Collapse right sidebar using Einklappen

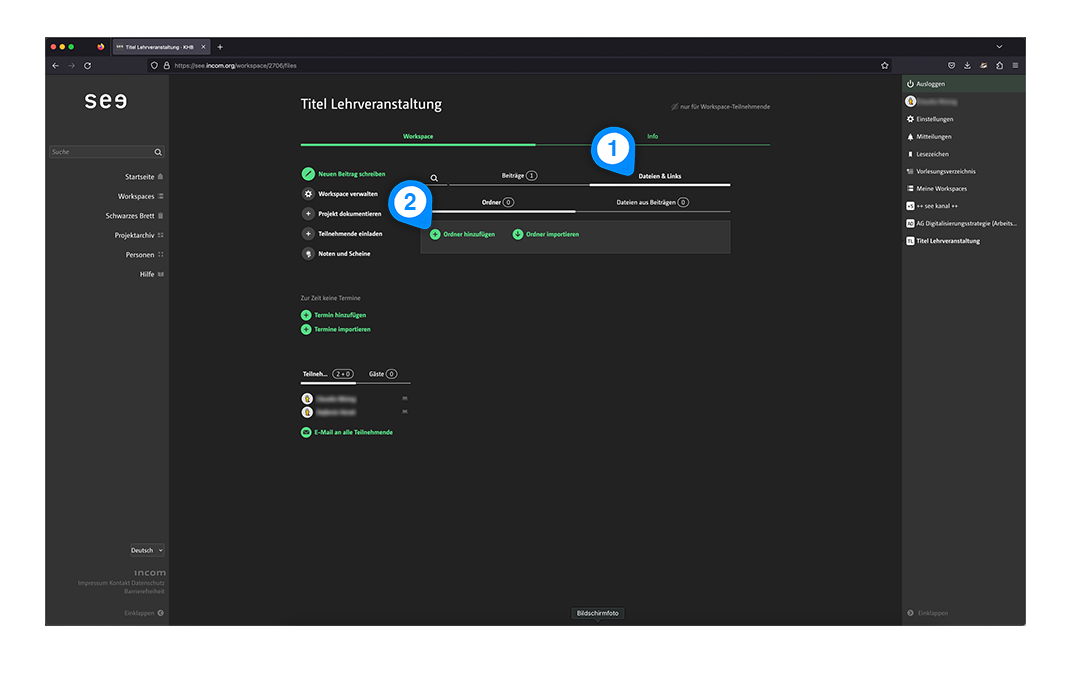click(x=927, y=613)
